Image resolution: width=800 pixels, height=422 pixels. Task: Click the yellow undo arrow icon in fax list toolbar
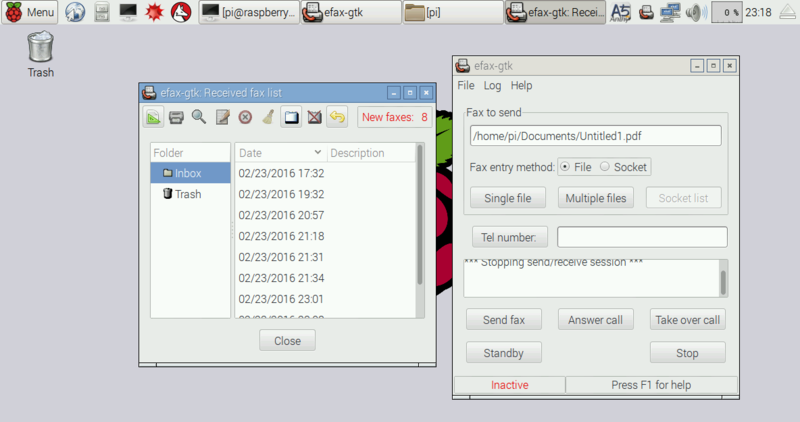pyautogui.click(x=337, y=117)
